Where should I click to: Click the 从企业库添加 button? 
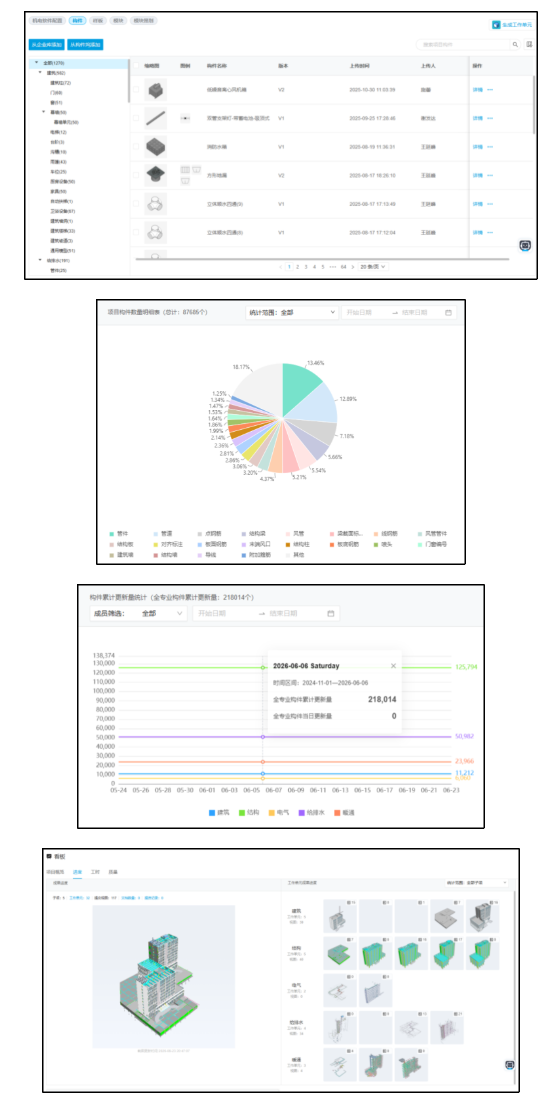point(46,44)
